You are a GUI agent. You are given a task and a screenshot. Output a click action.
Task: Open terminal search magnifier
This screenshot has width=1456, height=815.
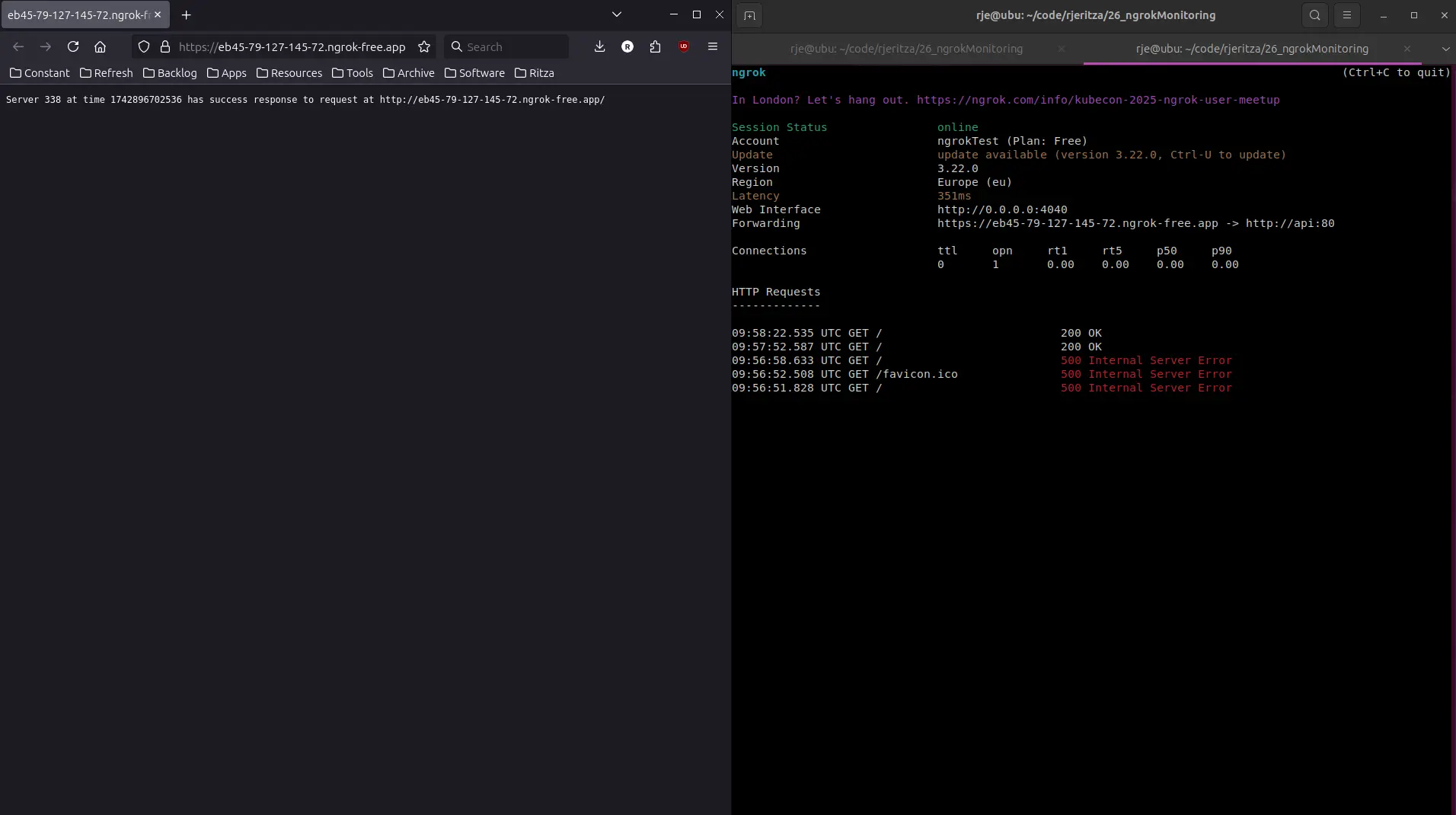pos(1315,15)
